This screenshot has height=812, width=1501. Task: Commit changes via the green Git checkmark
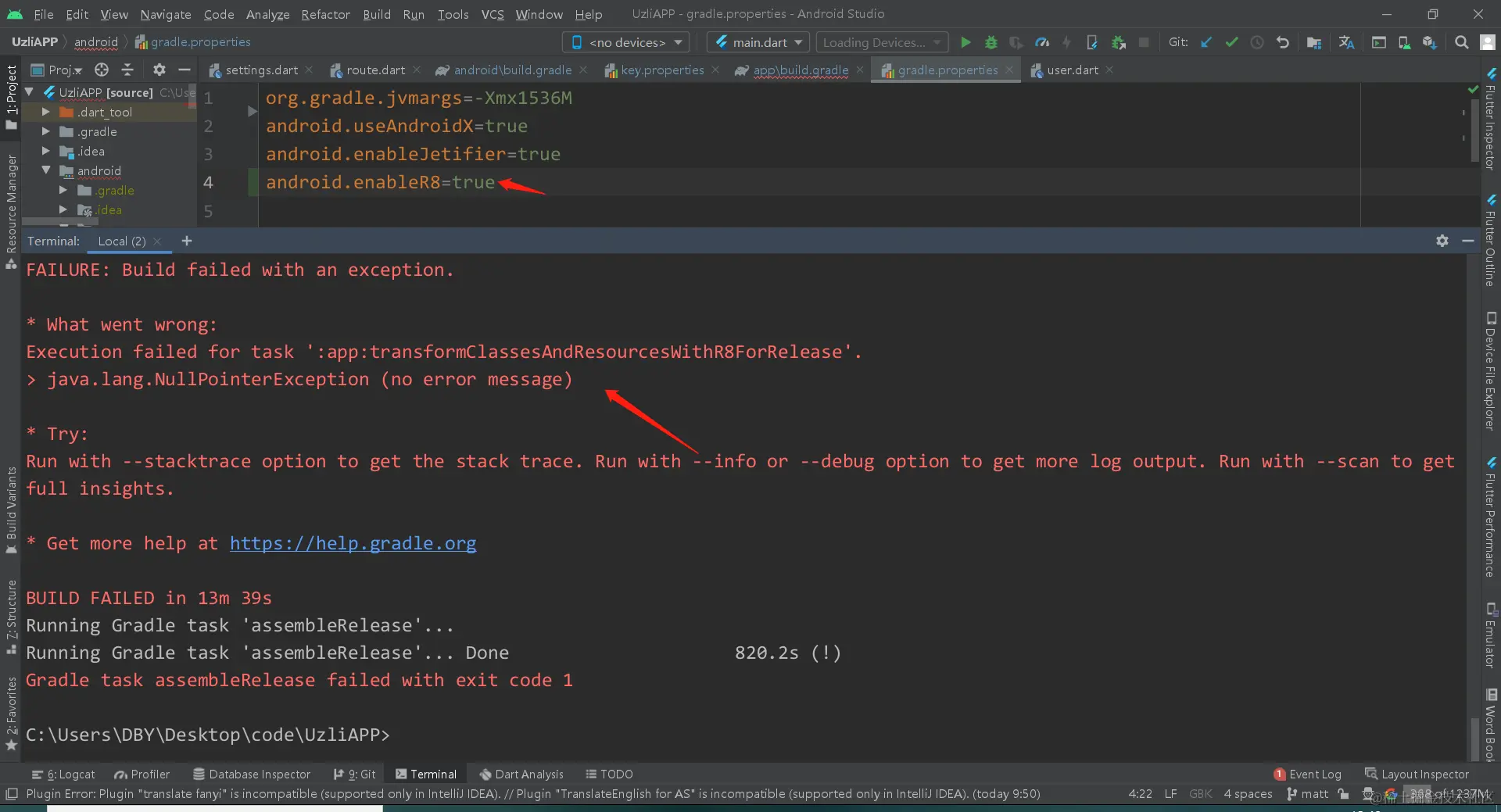click(1231, 42)
